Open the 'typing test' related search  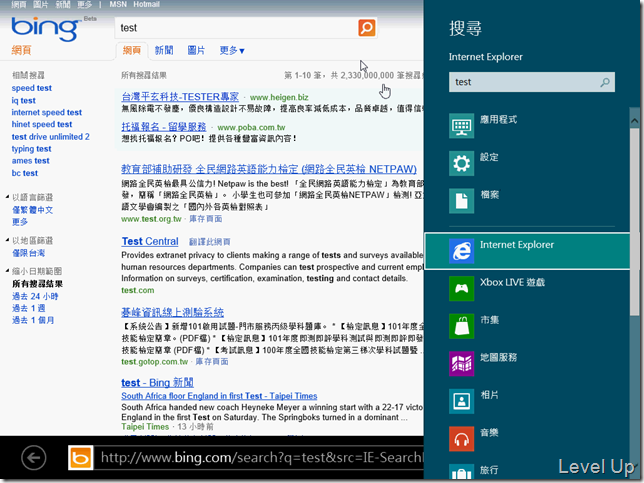pyautogui.click(x=31, y=149)
